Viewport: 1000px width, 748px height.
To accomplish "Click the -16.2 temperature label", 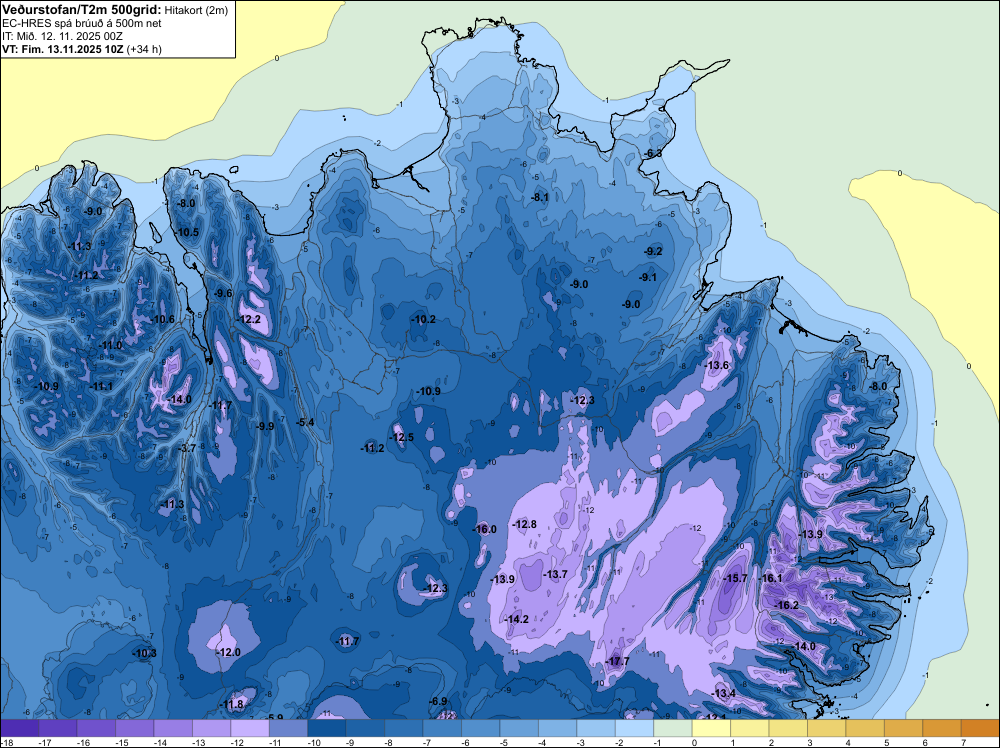I will tap(786, 605).
